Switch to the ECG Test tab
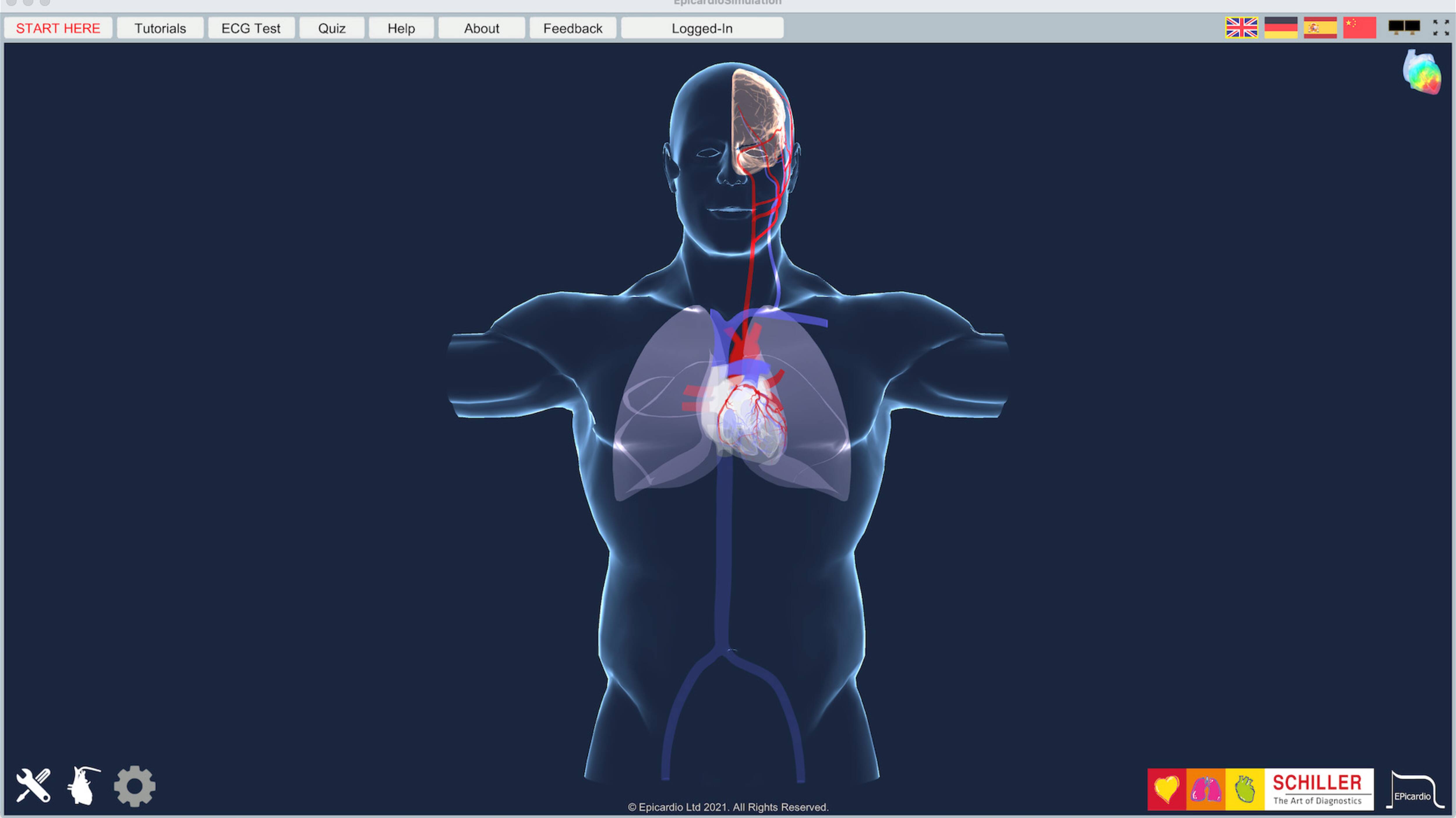Viewport: 1456px width, 818px height. coord(251,28)
